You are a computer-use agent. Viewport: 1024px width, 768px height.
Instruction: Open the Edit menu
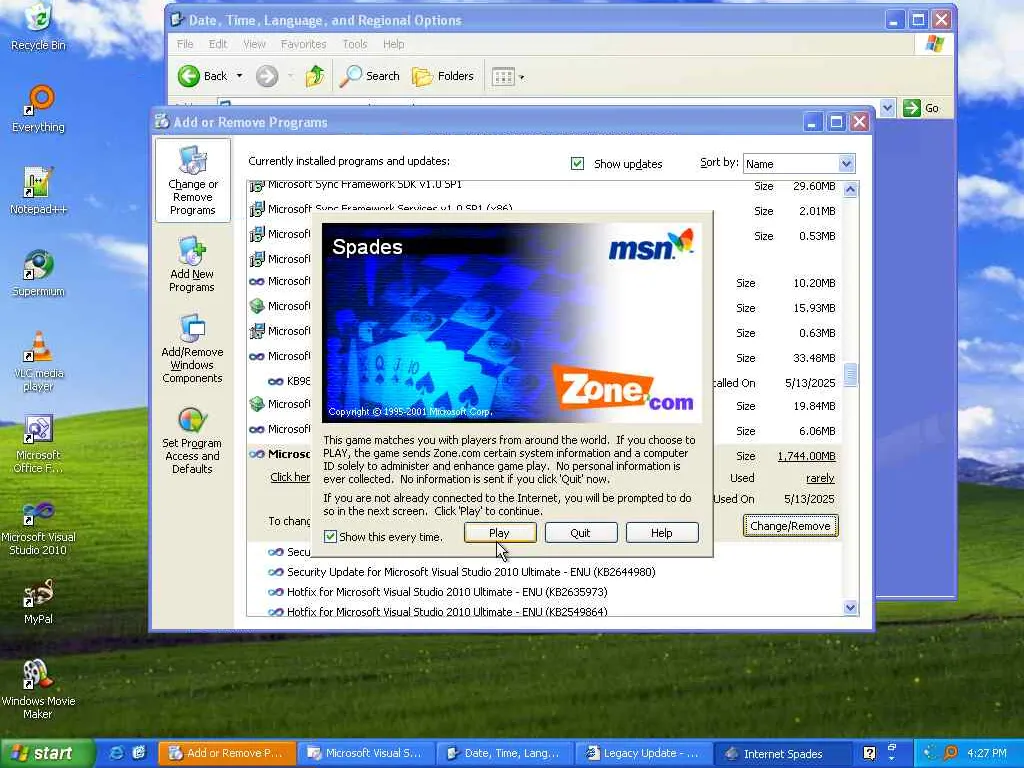point(217,44)
